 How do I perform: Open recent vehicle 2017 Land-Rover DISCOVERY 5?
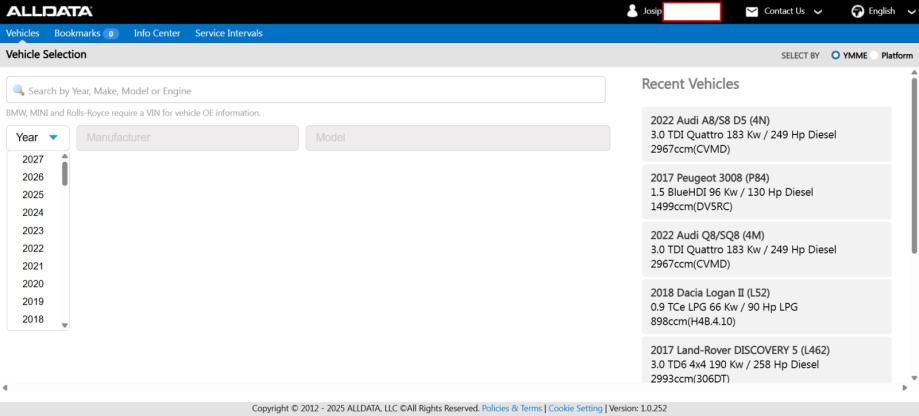pyautogui.click(x=767, y=360)
